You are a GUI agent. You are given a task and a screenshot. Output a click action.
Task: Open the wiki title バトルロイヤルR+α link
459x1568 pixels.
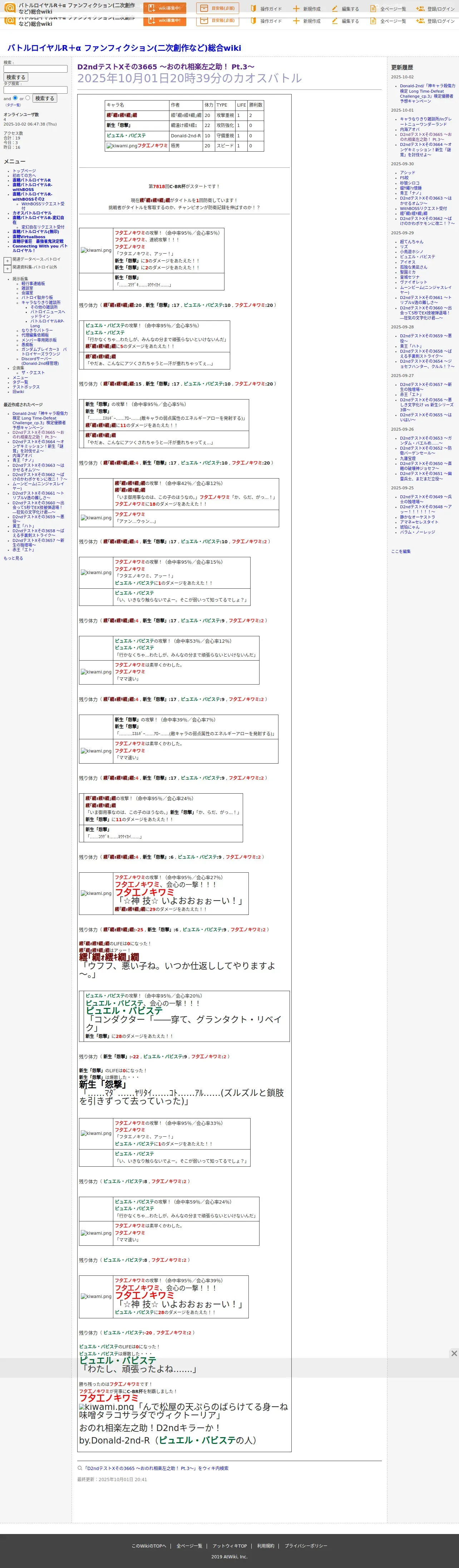(x=124, y=48)
